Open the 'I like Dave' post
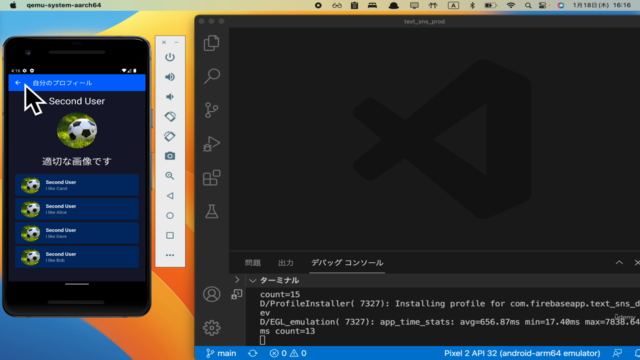The image size is (640, 360). click(77, 233)
